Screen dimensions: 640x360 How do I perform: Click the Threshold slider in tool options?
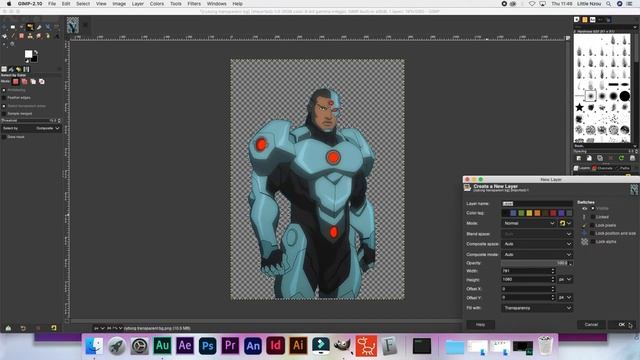click(31, 121)
